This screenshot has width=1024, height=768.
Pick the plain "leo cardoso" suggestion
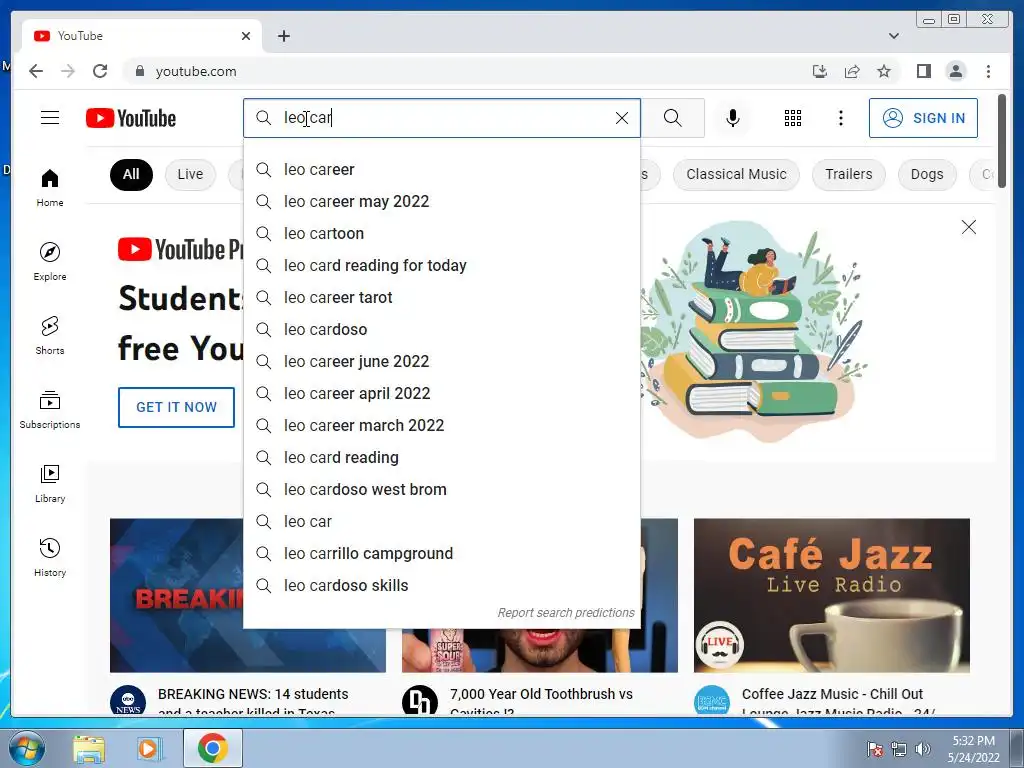click(x=442, y=329)
